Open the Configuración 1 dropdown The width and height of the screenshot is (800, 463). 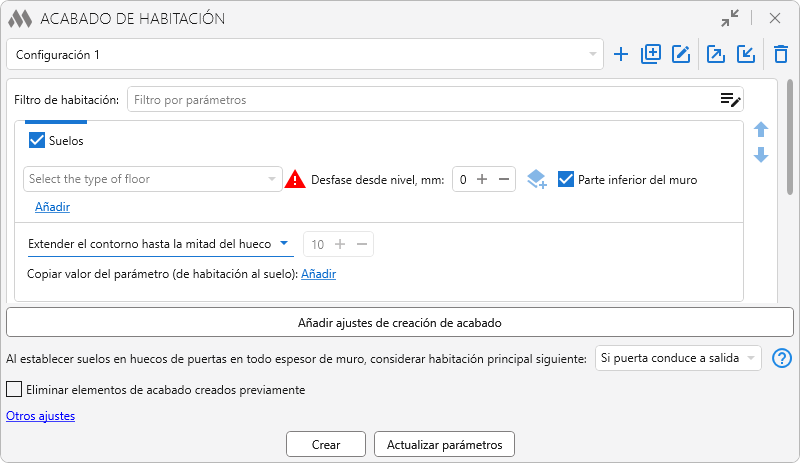pyautogui.click(x=305, y=55)
